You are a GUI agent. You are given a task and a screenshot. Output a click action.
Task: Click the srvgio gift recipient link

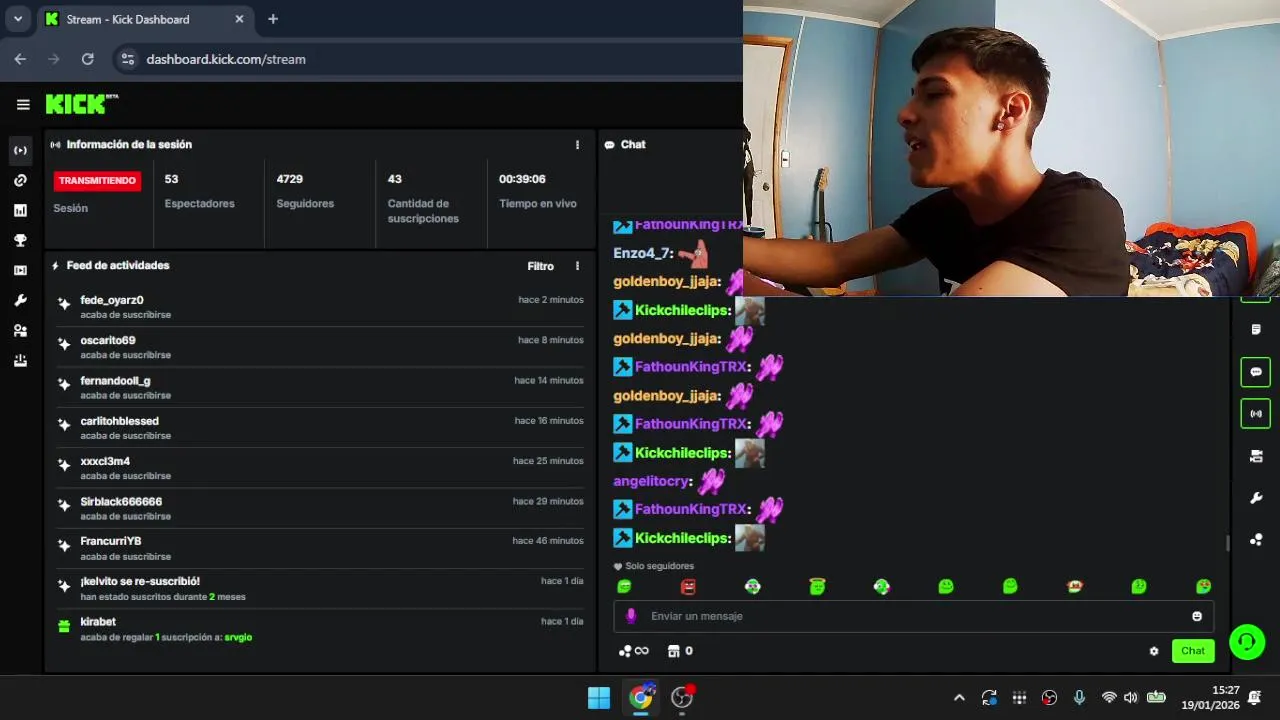click(x=238, y=637)
